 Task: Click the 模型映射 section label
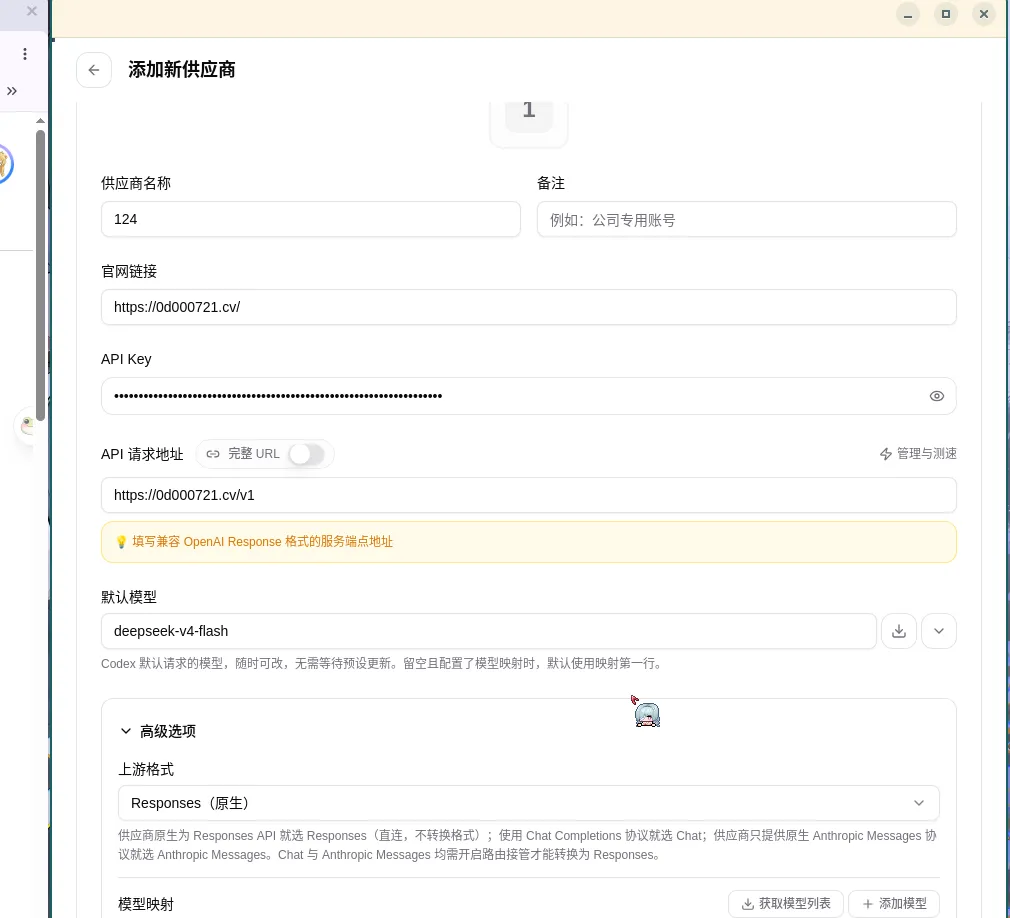click(146, 904)
